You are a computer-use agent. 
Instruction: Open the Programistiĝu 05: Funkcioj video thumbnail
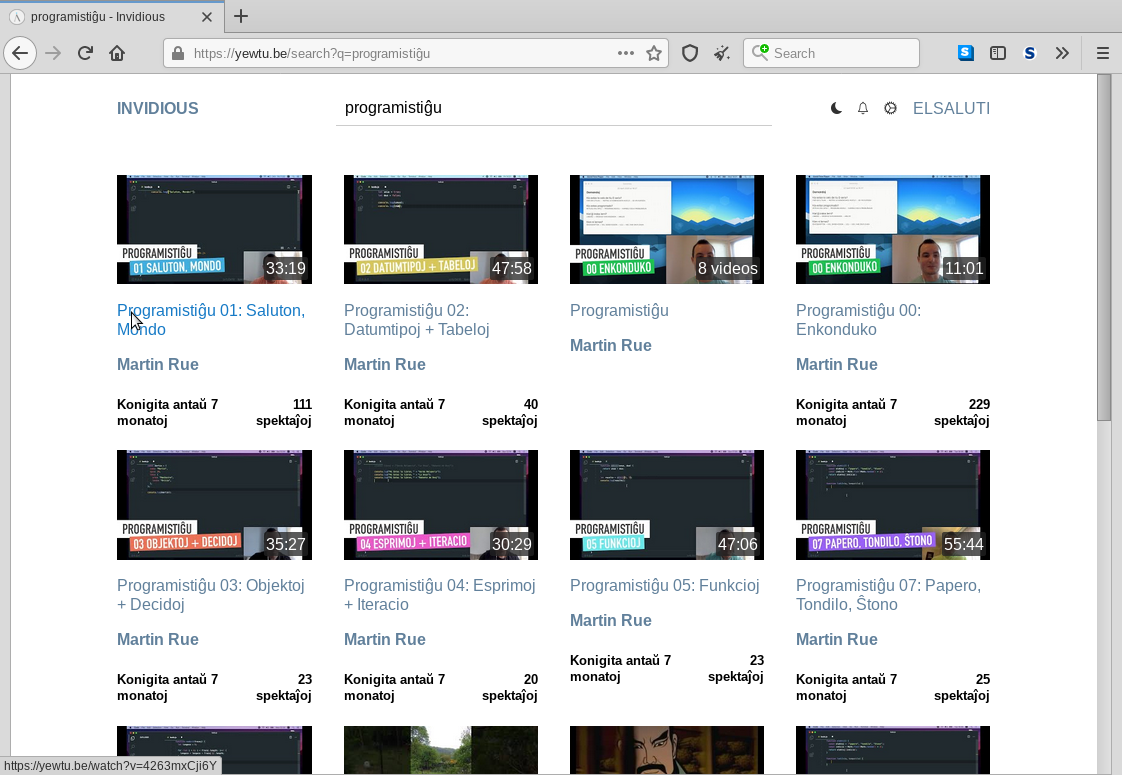[667, 504]
